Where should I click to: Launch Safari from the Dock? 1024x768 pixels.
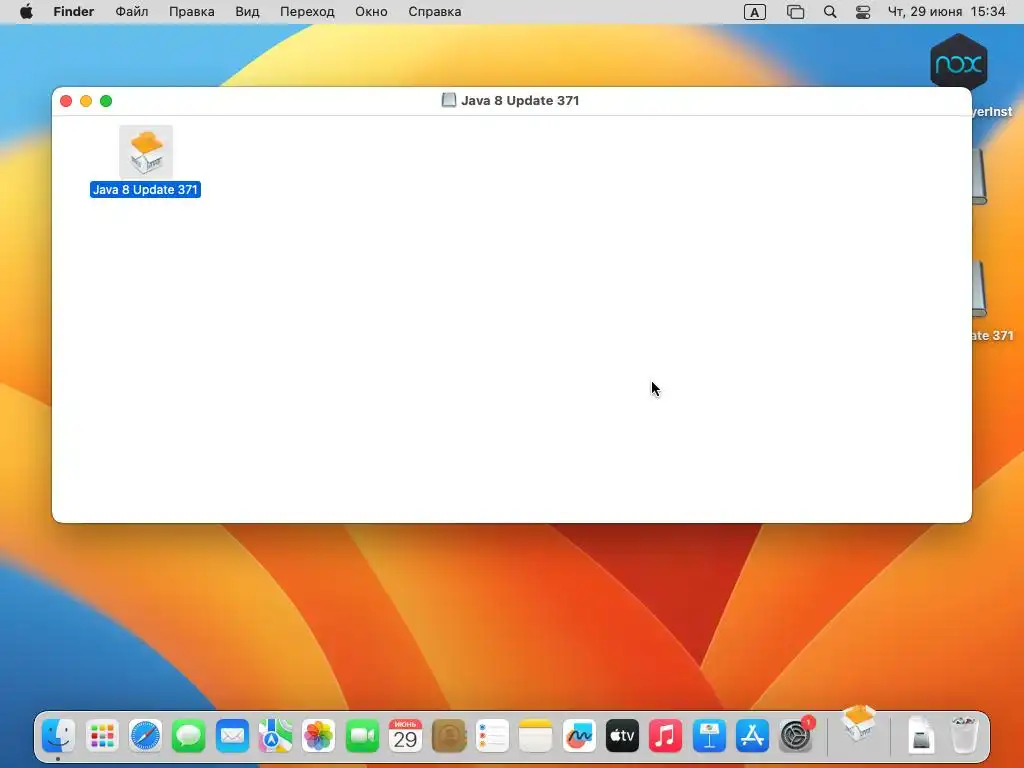(145, 737)
